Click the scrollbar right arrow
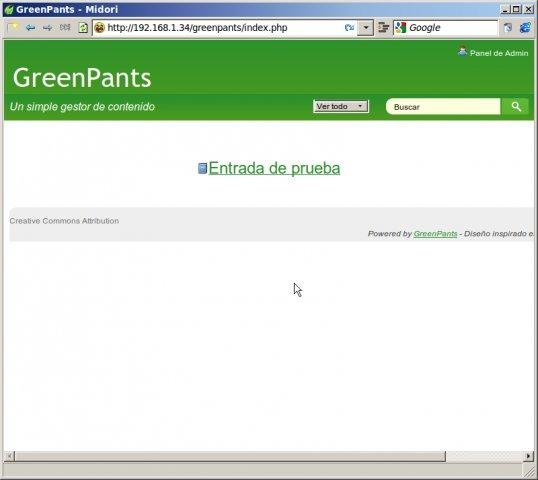This screenshot has height=480, width=538. click(x=529, y=456)
